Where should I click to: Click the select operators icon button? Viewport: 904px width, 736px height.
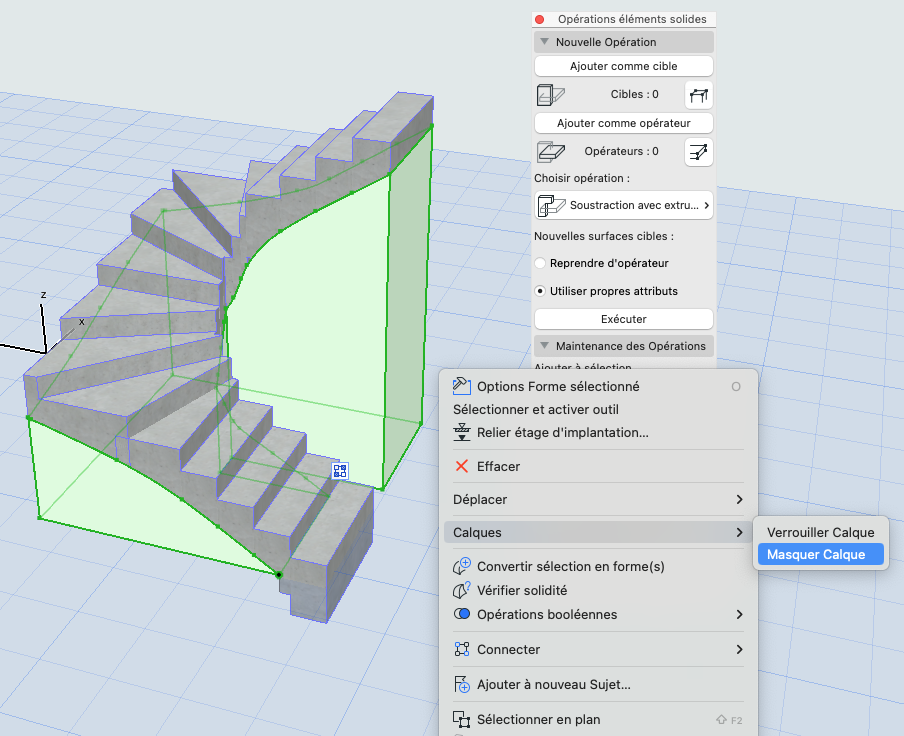699,152
